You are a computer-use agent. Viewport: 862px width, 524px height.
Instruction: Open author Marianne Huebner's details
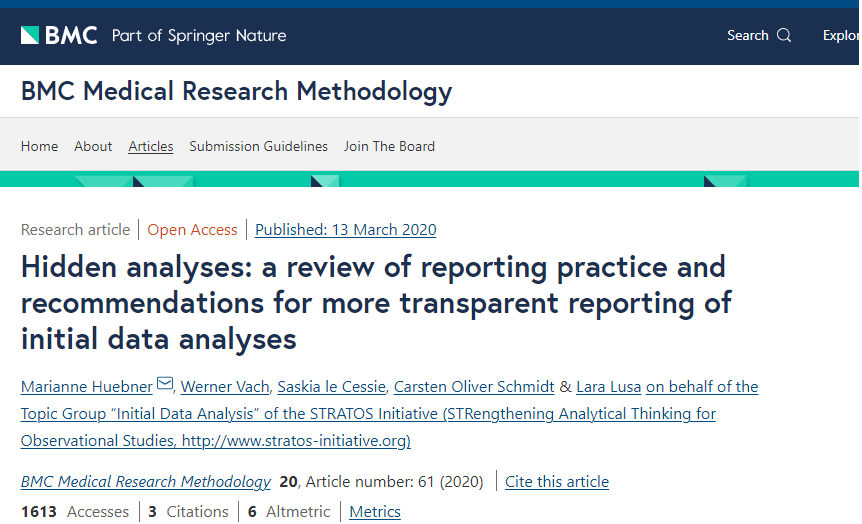tap(87, 387)
